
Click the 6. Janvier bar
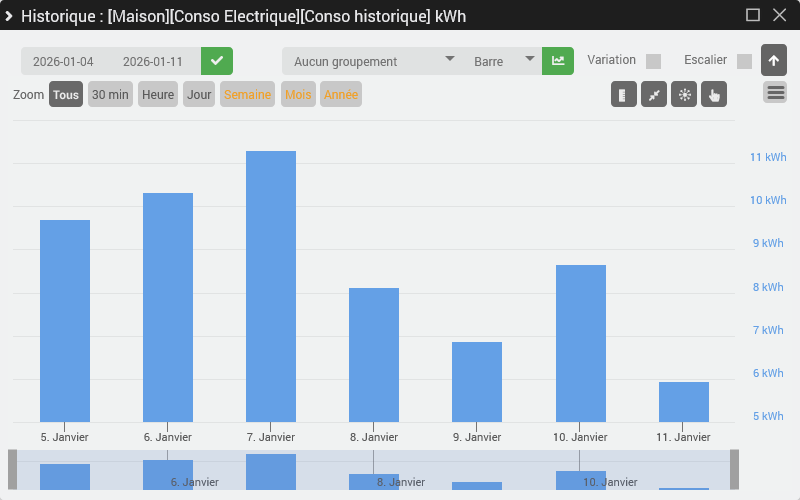pyautogui.click(x=168, y=308)
